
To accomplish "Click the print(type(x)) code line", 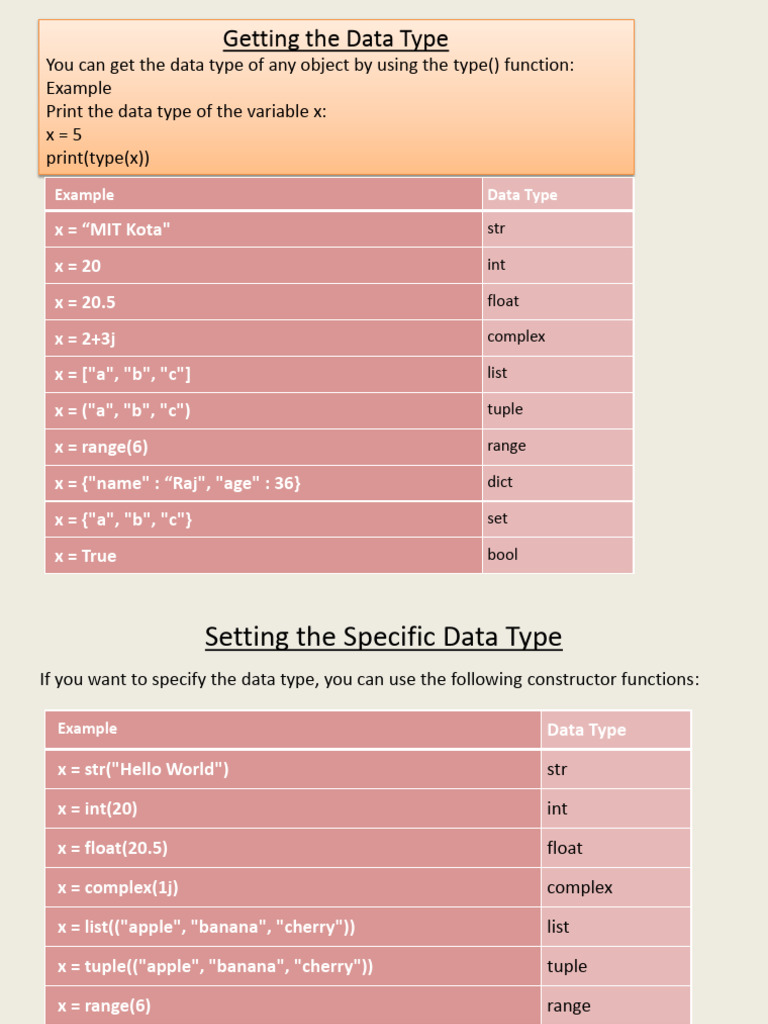I will [x=98, y=158].
